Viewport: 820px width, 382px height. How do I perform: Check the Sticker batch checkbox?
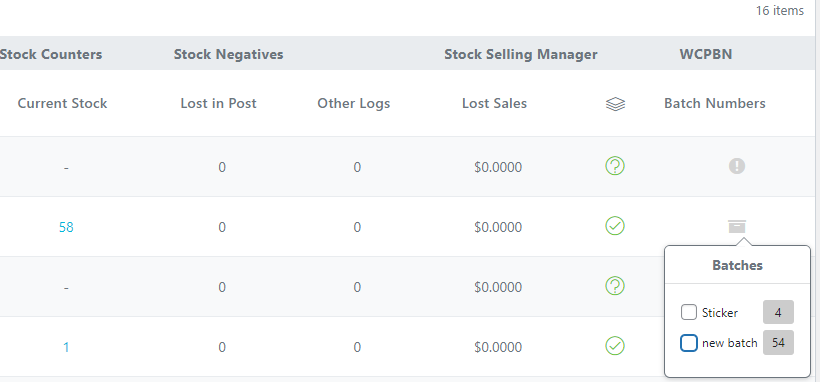689,312
